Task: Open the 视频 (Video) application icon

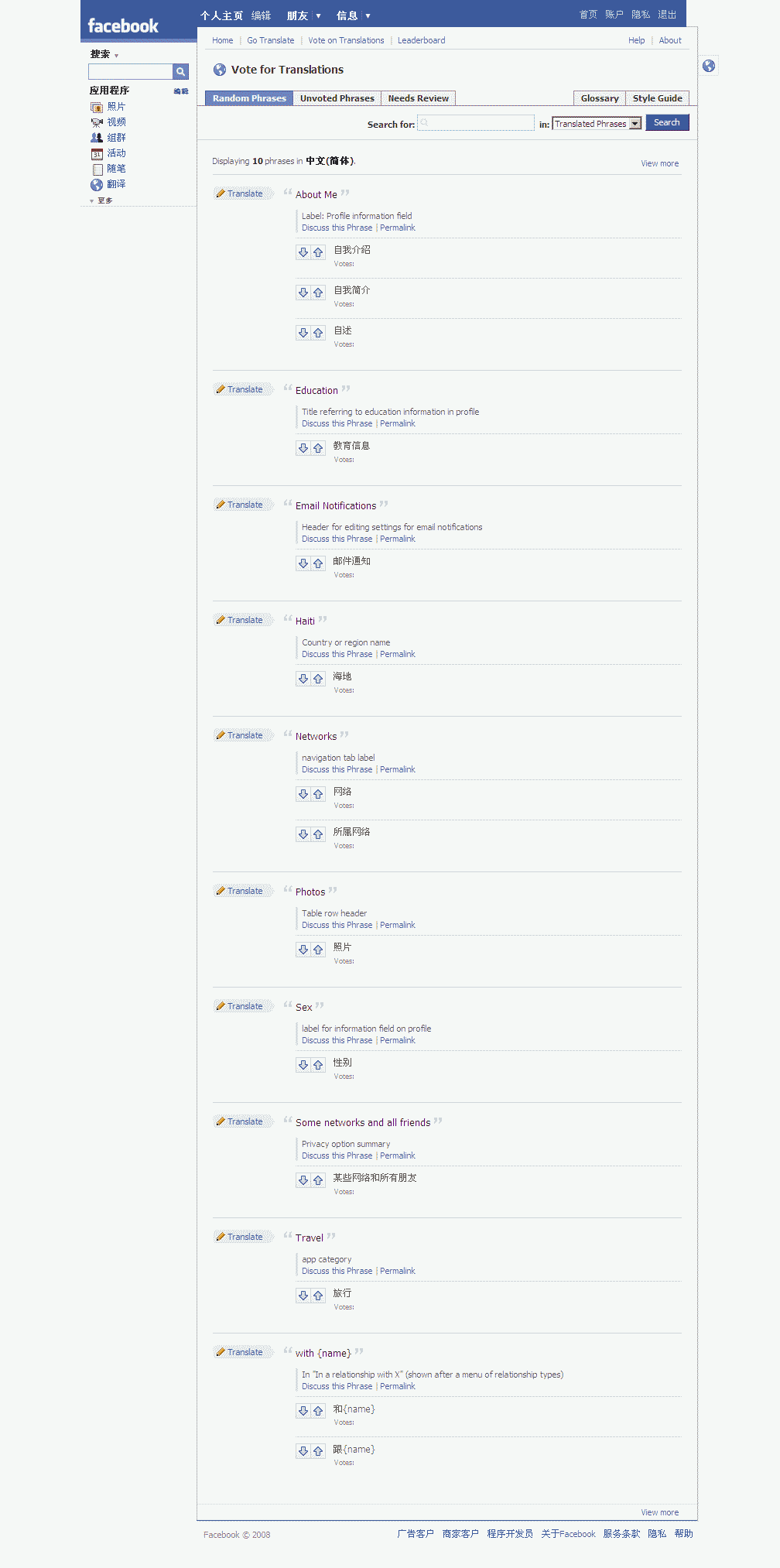Action: coord(97,122)
